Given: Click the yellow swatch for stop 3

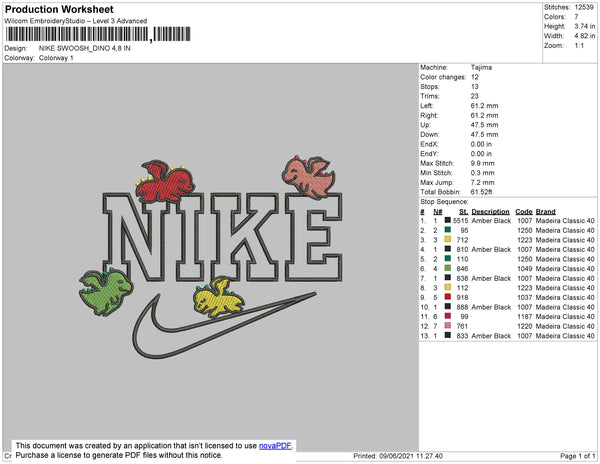Looking at the screenshot, I should [x=448, y=240].
